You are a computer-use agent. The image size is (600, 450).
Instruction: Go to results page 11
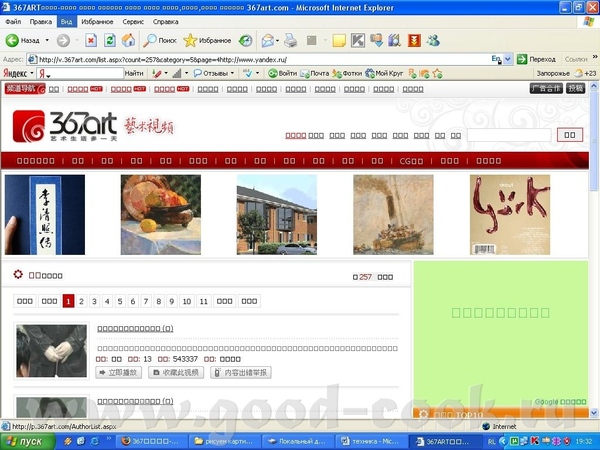pyautogui.click(x=204, y=301)
